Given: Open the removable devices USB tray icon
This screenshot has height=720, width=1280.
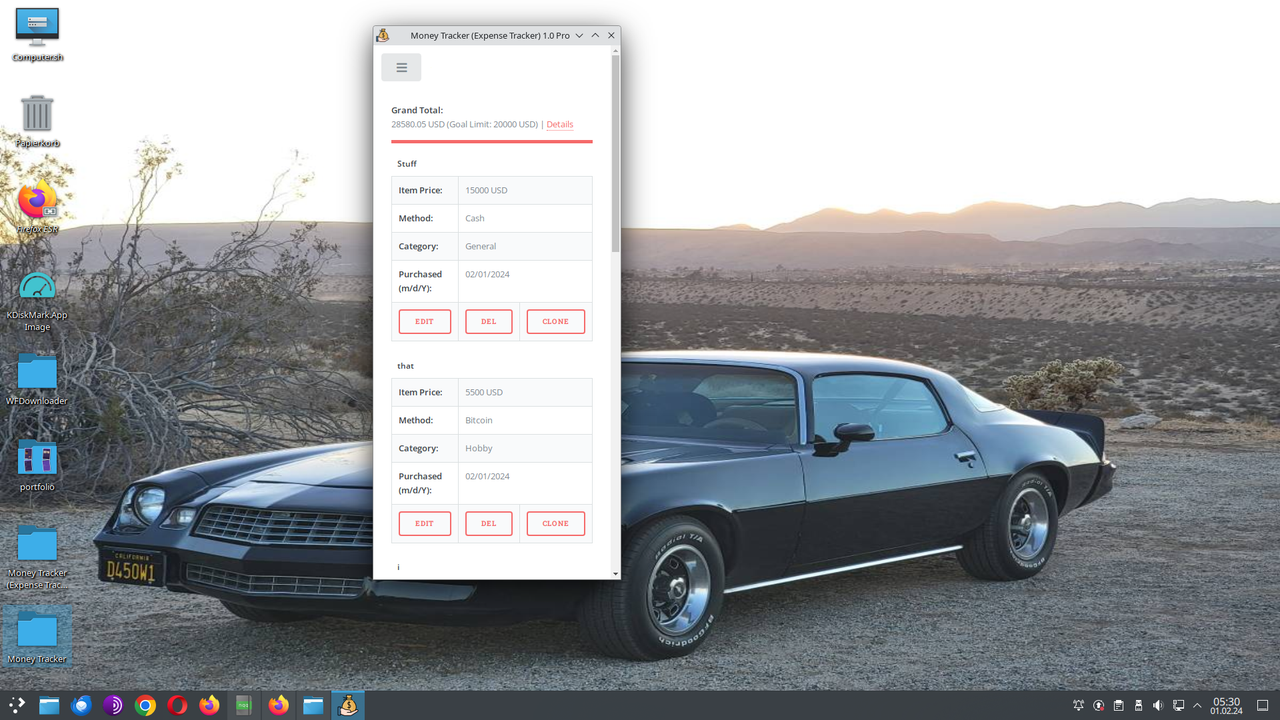Looking at the screenshot, I should click(1138, 705).
